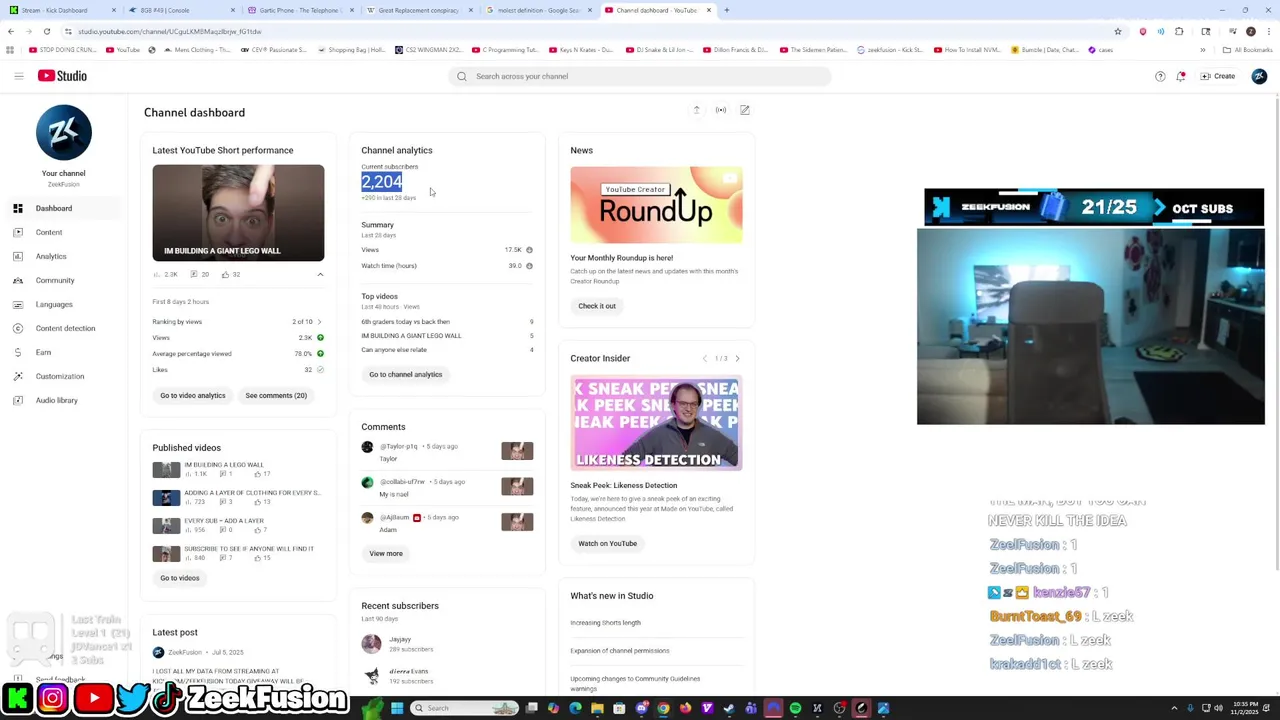
Task: Open Increasing Shorts length news item
Action: point(605,623)
